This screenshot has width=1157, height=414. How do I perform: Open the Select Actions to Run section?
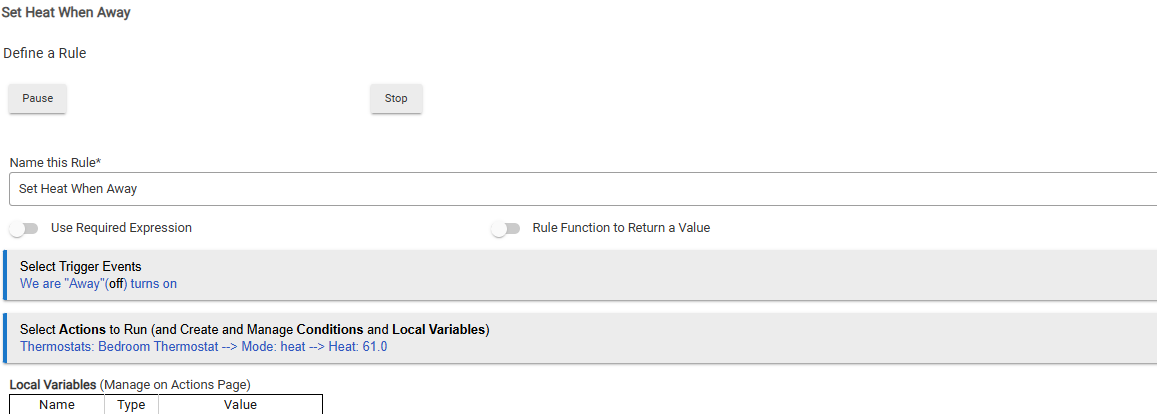(580, 338)
